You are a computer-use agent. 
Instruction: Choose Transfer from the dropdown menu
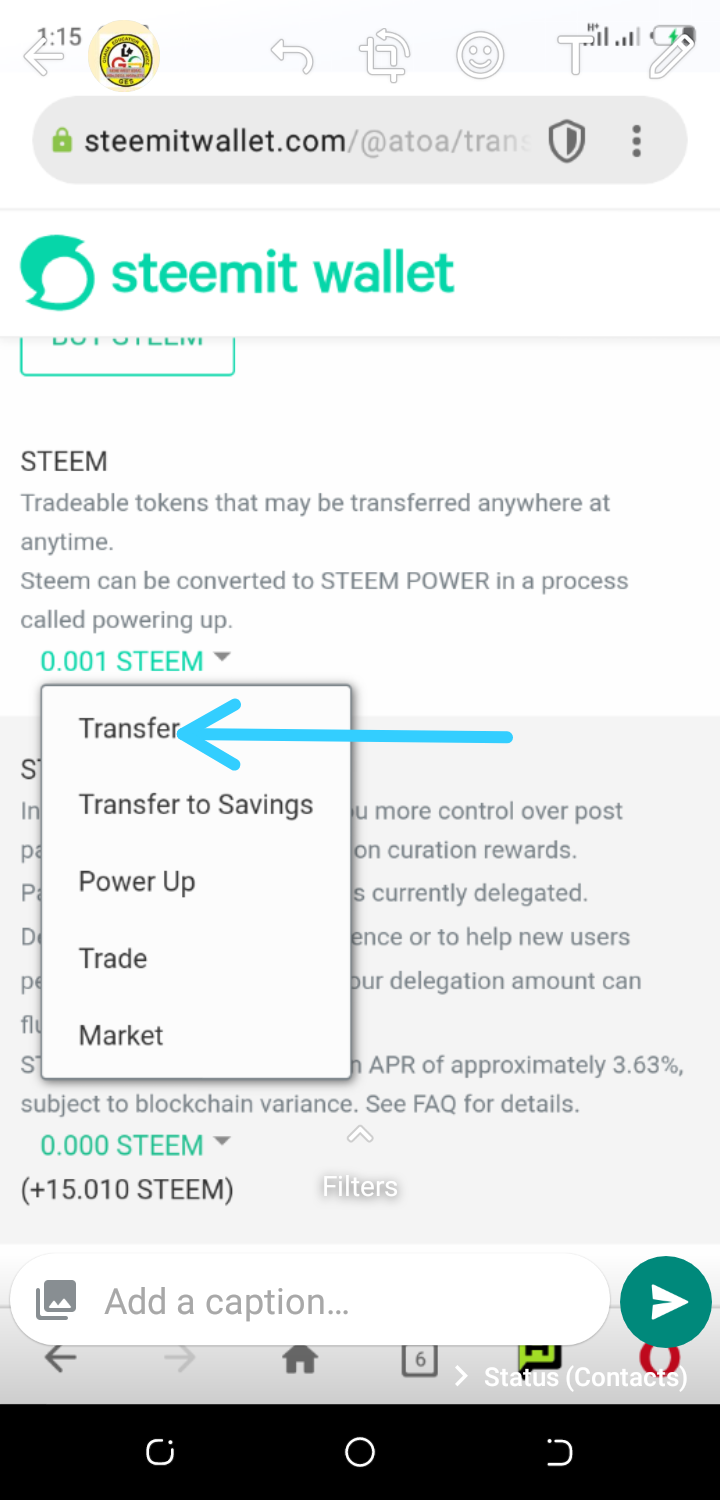tap(130, 728)
